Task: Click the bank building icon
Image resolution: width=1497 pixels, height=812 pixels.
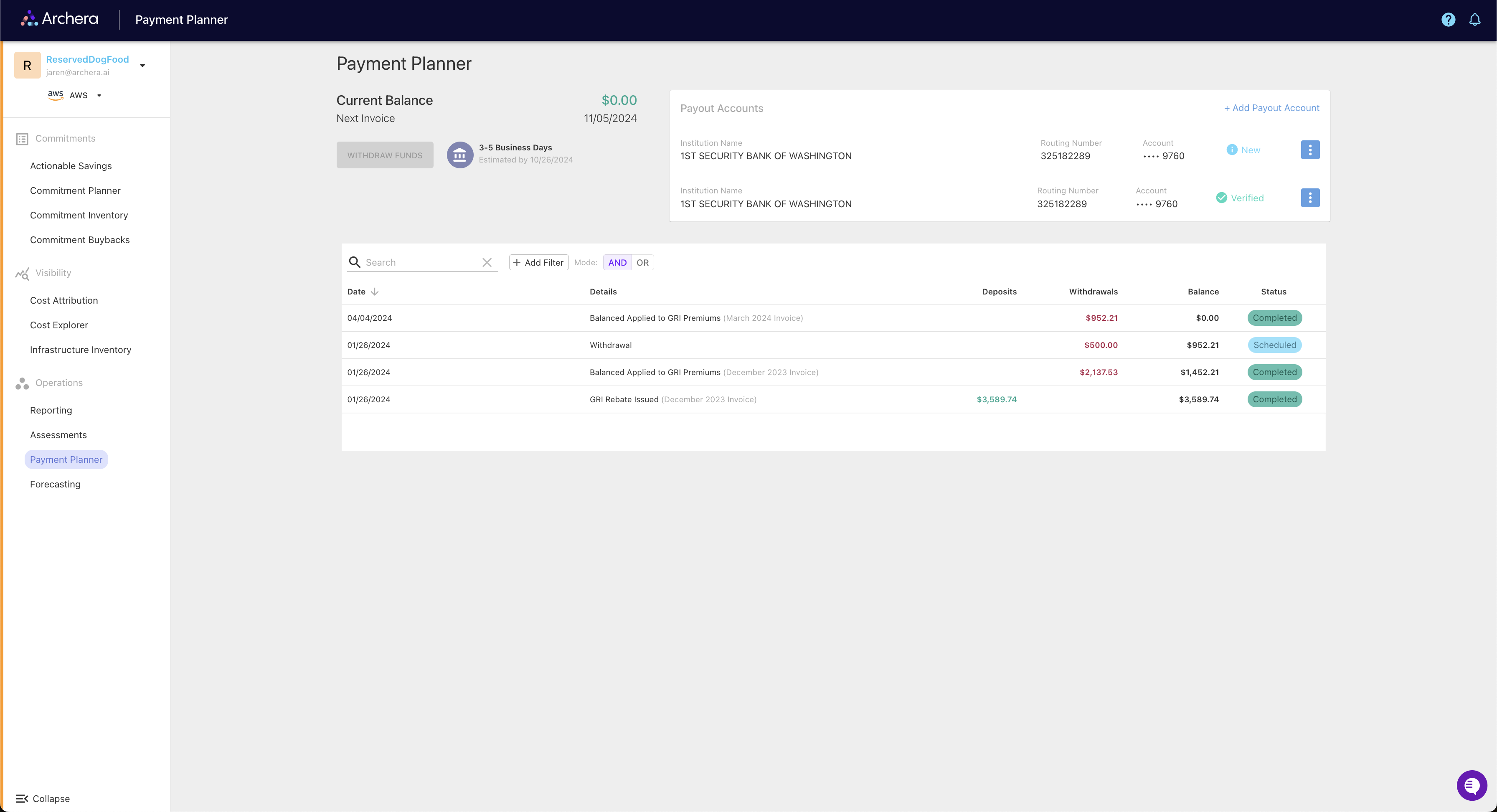Action: pyautogui.click(x=460, y=155)
